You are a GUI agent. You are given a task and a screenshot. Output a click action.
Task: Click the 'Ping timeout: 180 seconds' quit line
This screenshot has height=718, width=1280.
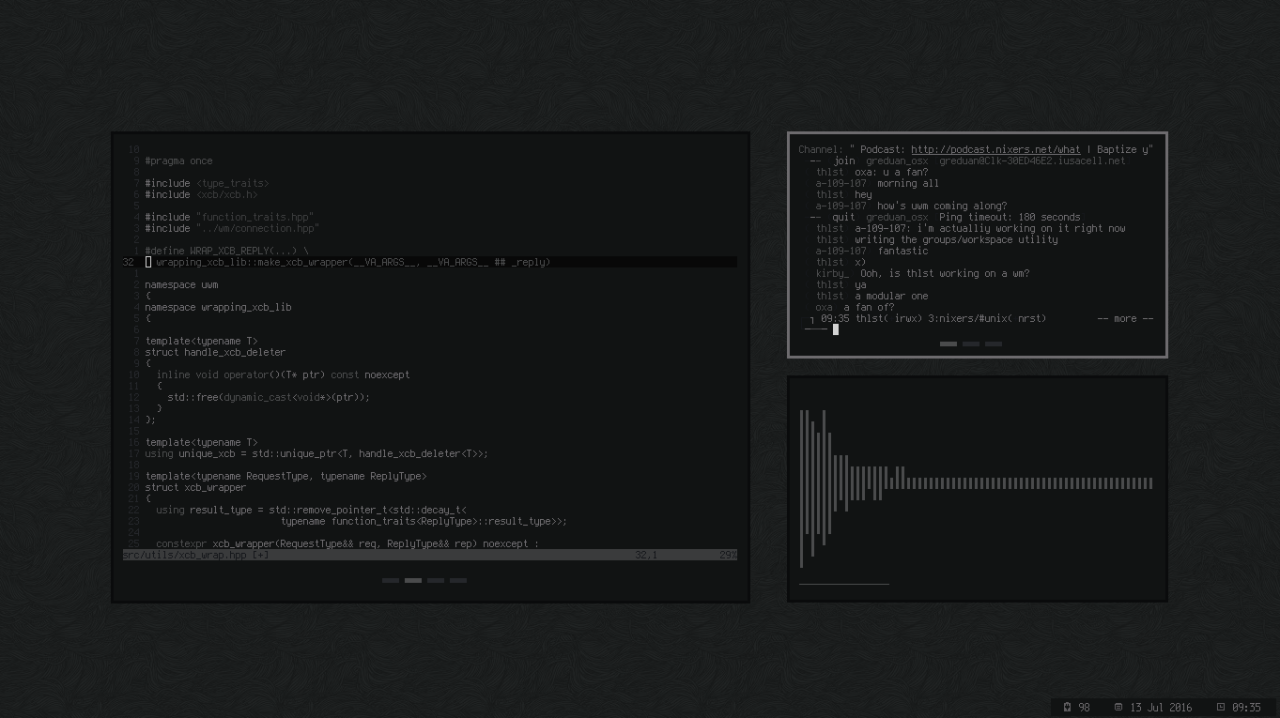tap(1009, 217)
